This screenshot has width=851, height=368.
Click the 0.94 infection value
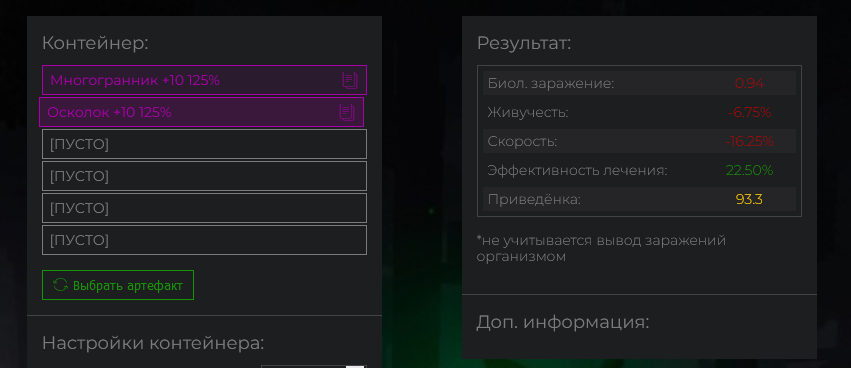pos(749,84)
